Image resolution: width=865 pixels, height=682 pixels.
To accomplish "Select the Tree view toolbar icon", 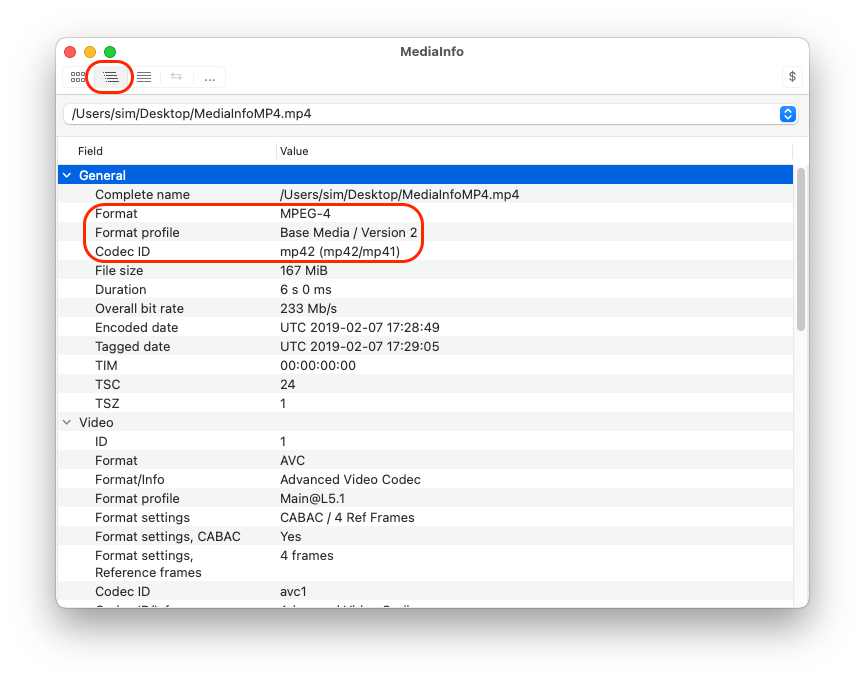I will (111, 77).
